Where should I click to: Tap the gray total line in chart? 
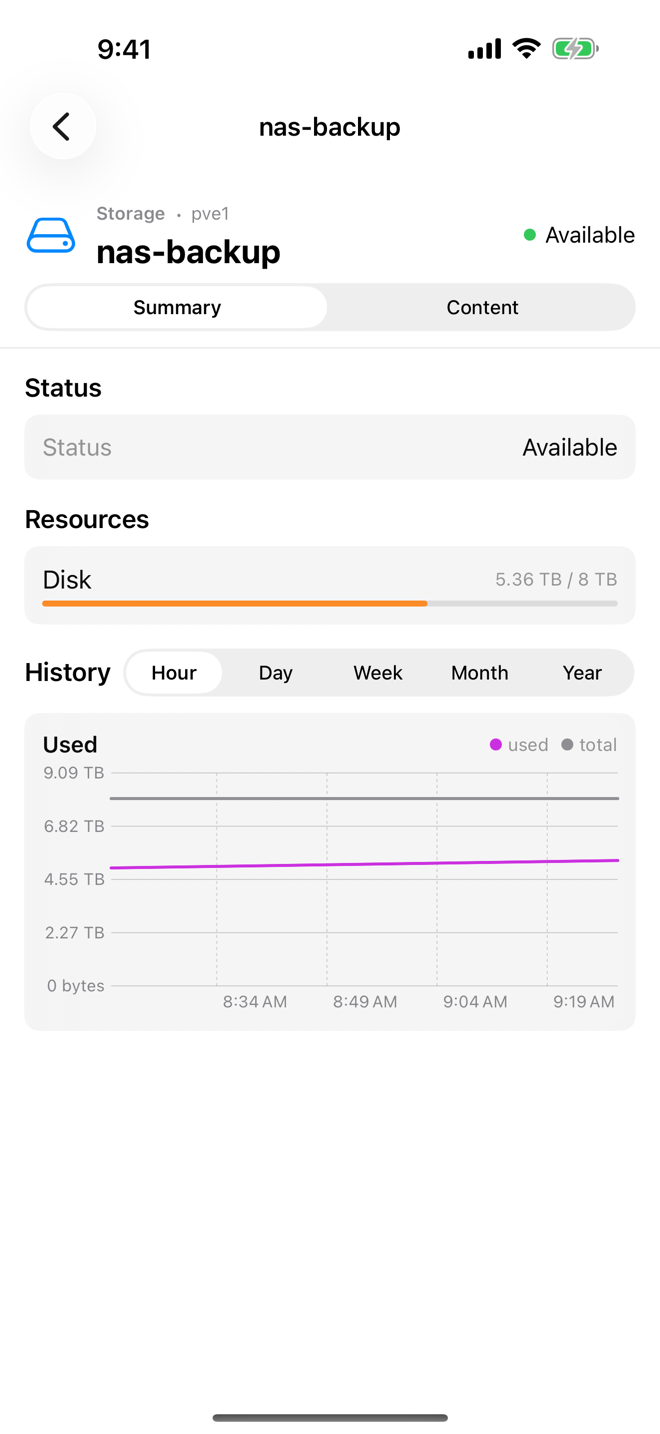coord(364,798)
